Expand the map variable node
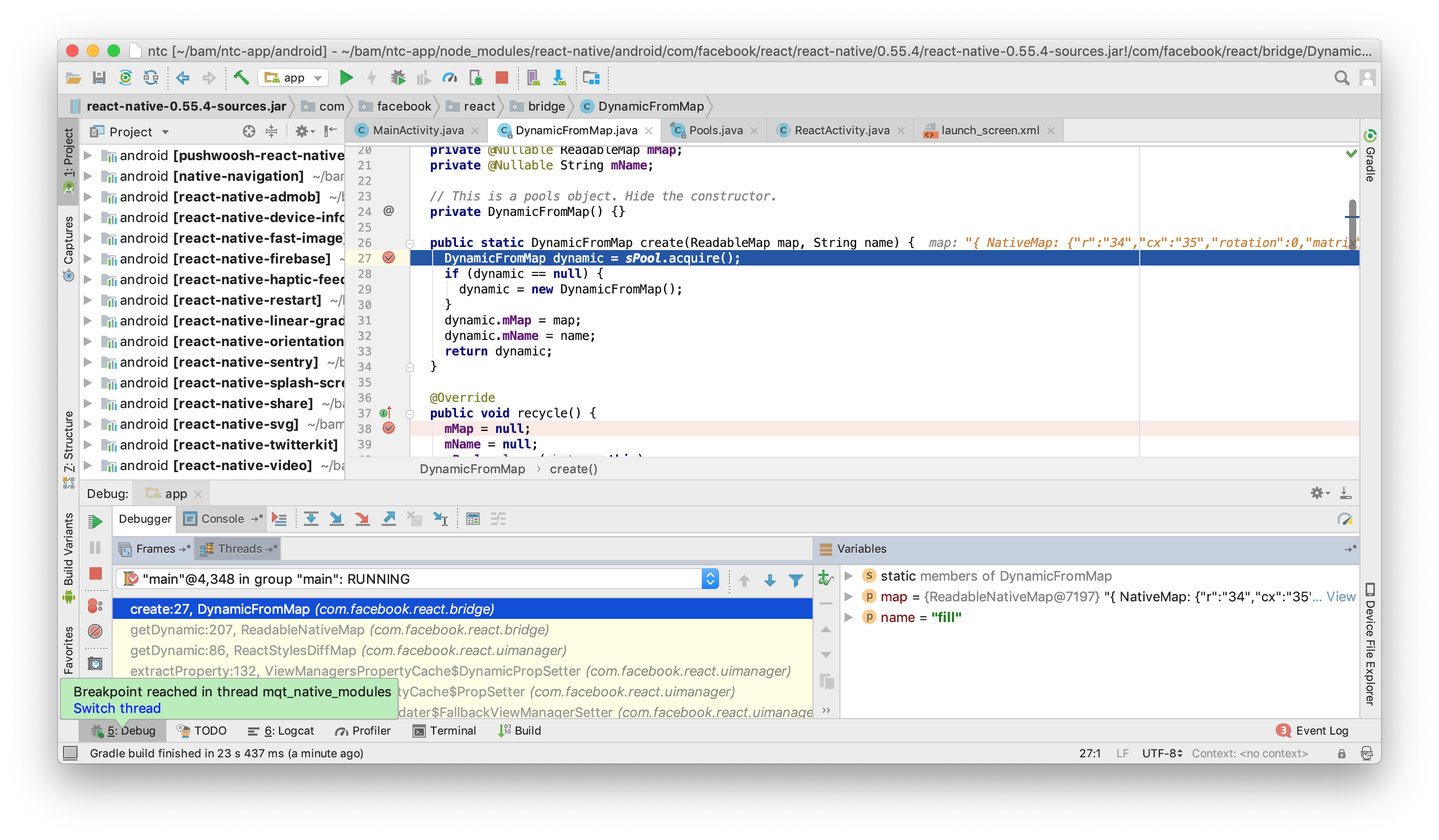Screen dimensions: 1439x840 click(x=849, y=597)
